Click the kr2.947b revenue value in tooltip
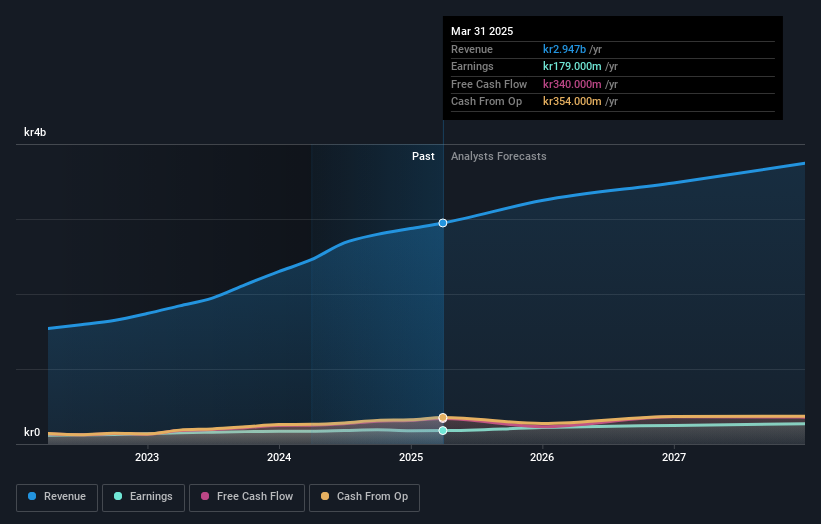 coord(564,49)
